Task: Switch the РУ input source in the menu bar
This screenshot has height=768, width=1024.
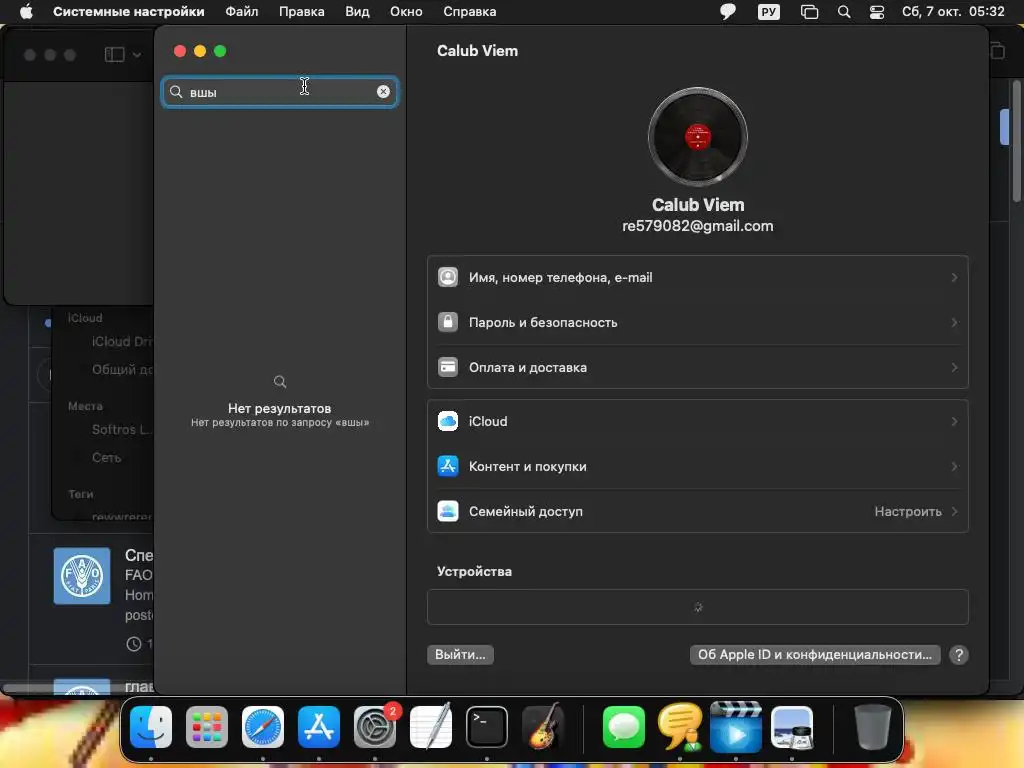Action: (769, 12)
